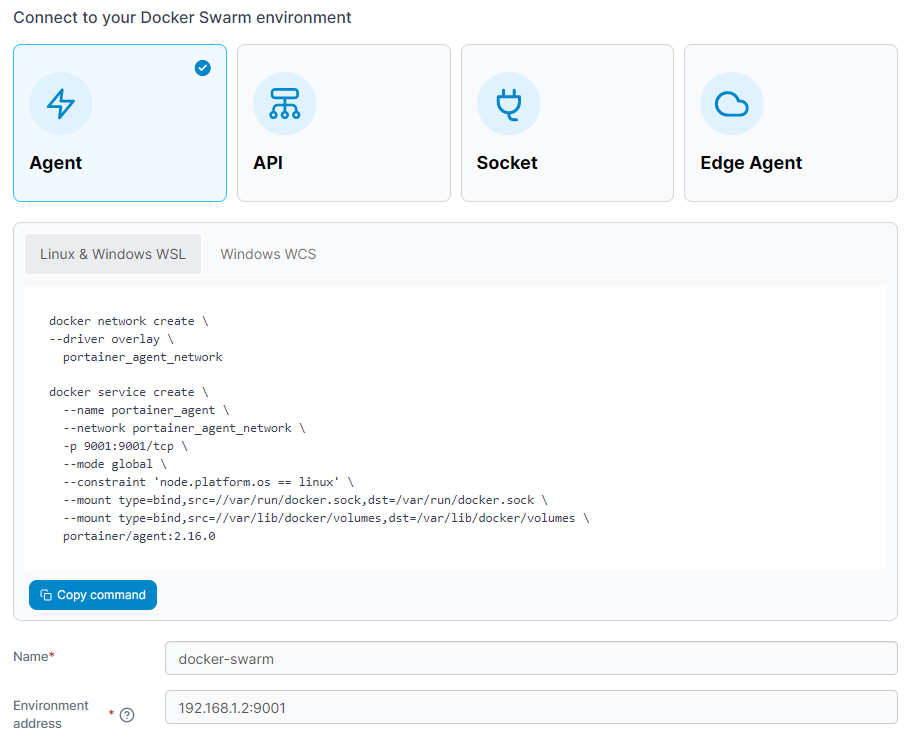Switch to Linux & Windows WSL tab

click(113, 254)
